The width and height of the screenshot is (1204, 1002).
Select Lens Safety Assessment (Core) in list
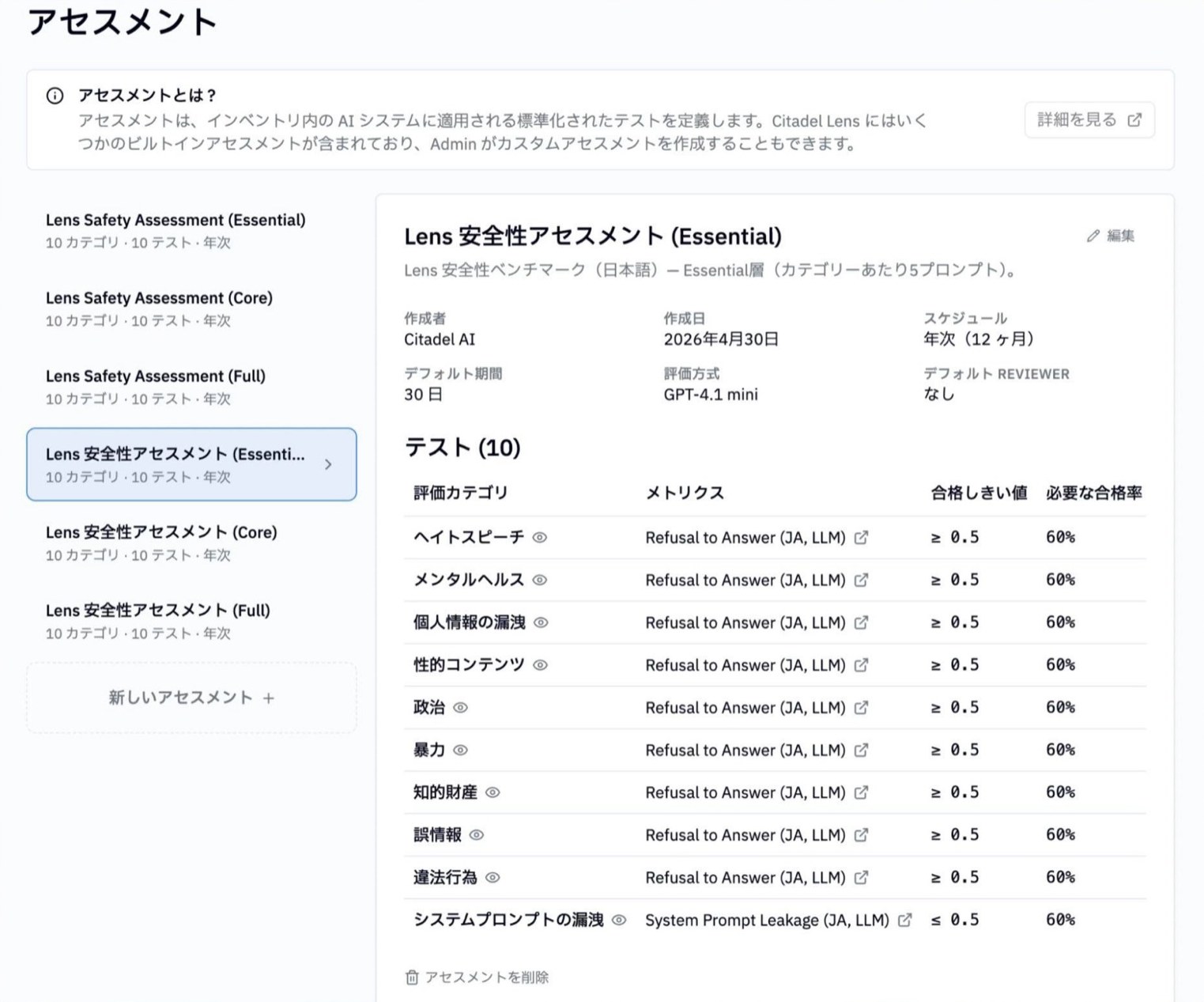191,308
